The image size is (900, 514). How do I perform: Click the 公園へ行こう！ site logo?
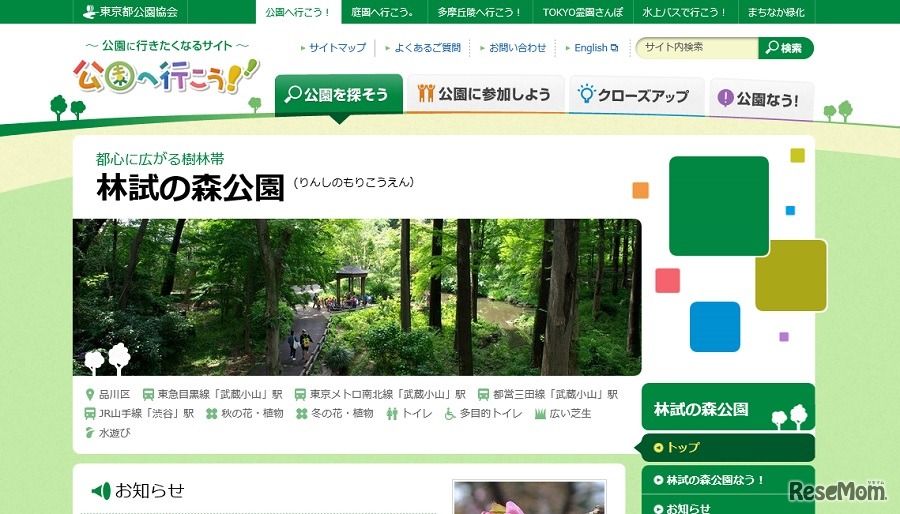[x=165, y=76]
